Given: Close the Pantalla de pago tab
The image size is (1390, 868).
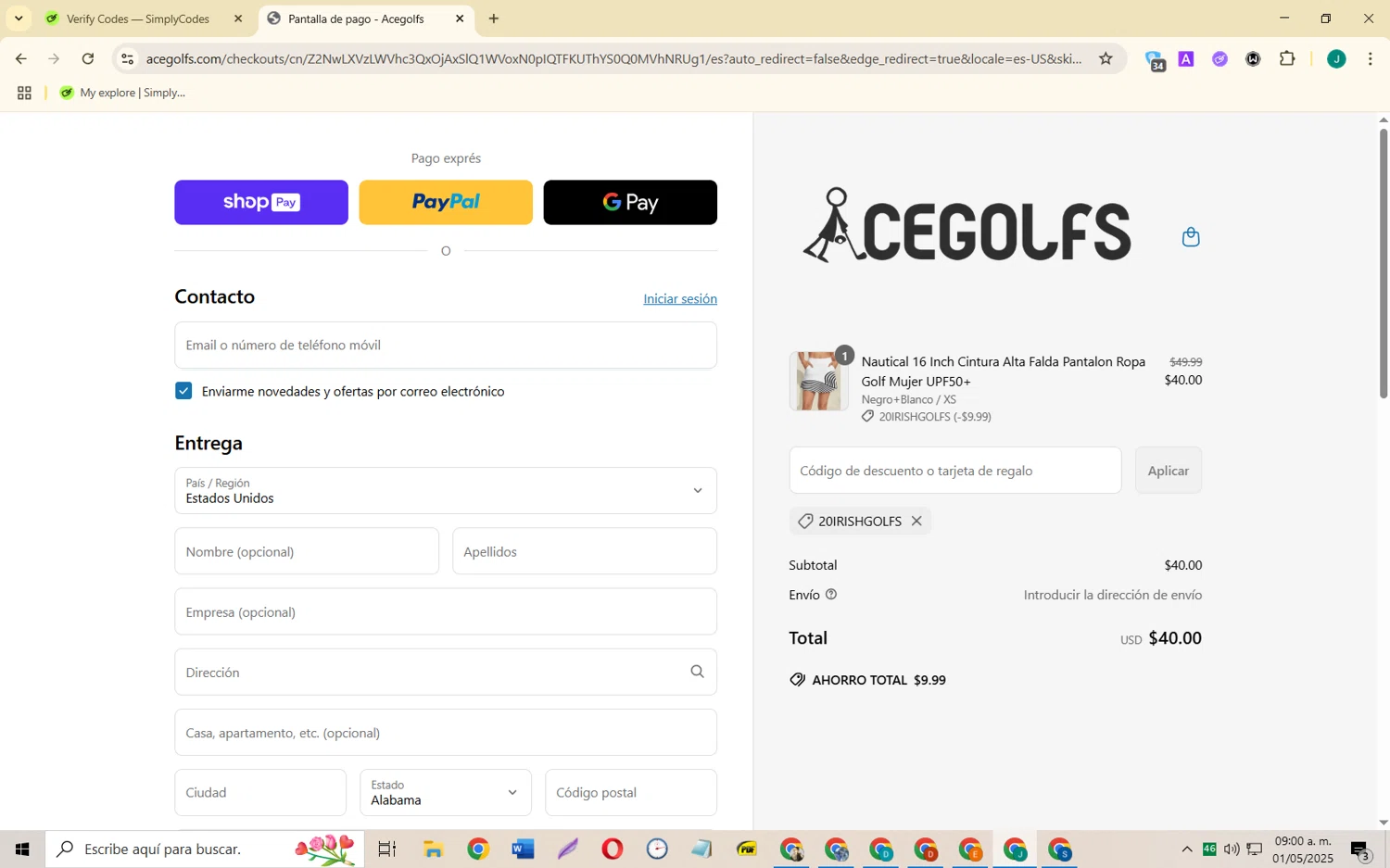Looking at the screenshot, I should coord(460,19).
